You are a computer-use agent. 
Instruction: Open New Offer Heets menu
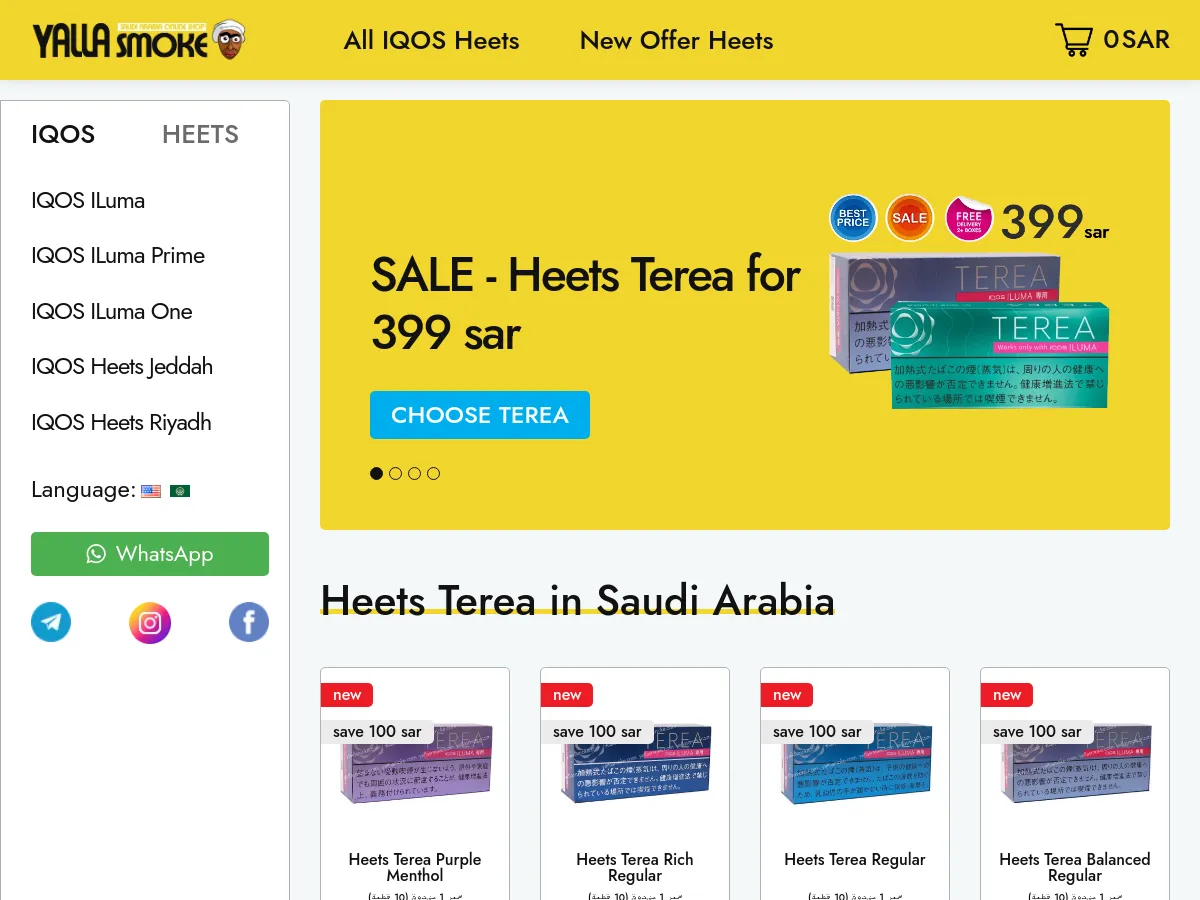pyautogui.click(x=676, y=41)
